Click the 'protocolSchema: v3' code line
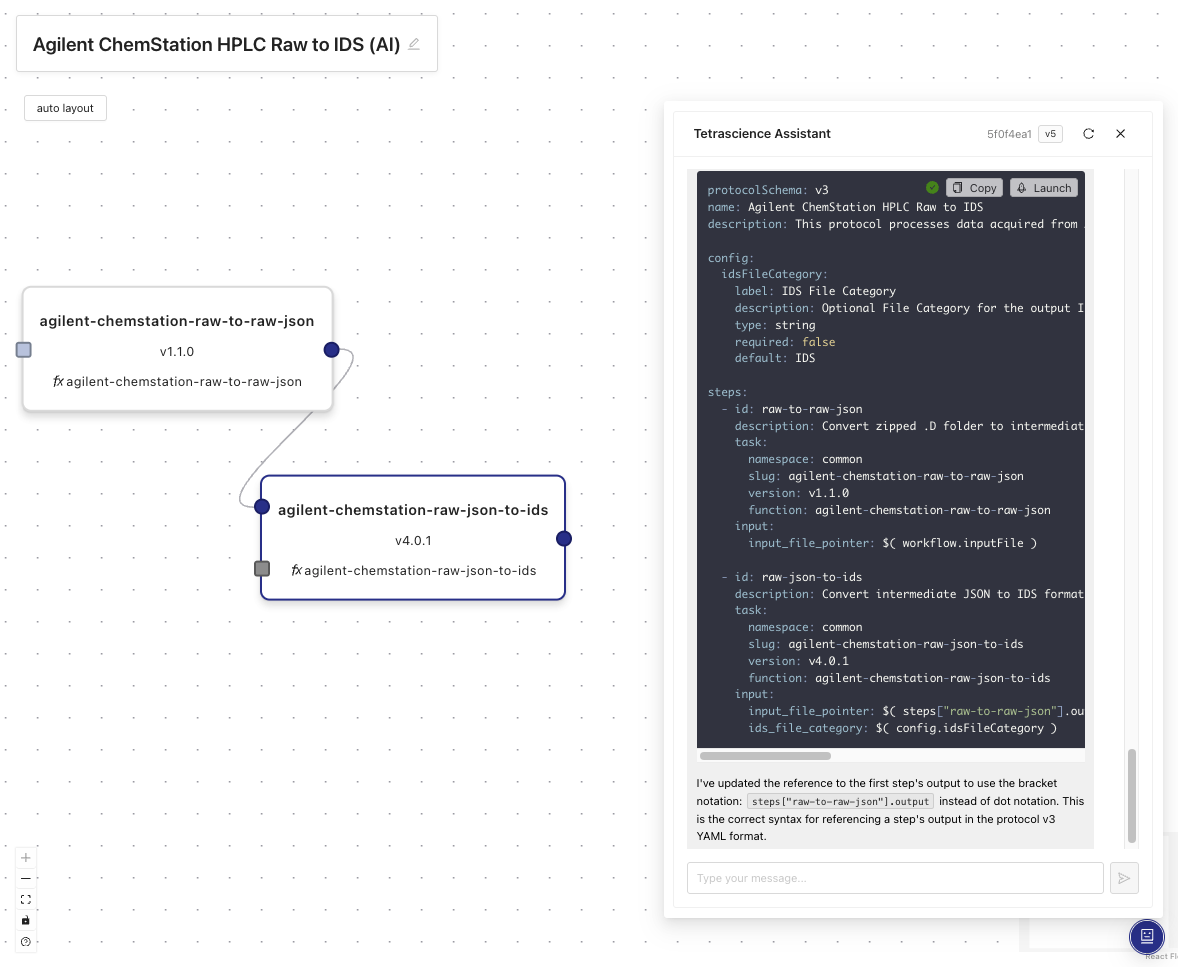Screen dimensions: 1178x967 tap(768, 190)
